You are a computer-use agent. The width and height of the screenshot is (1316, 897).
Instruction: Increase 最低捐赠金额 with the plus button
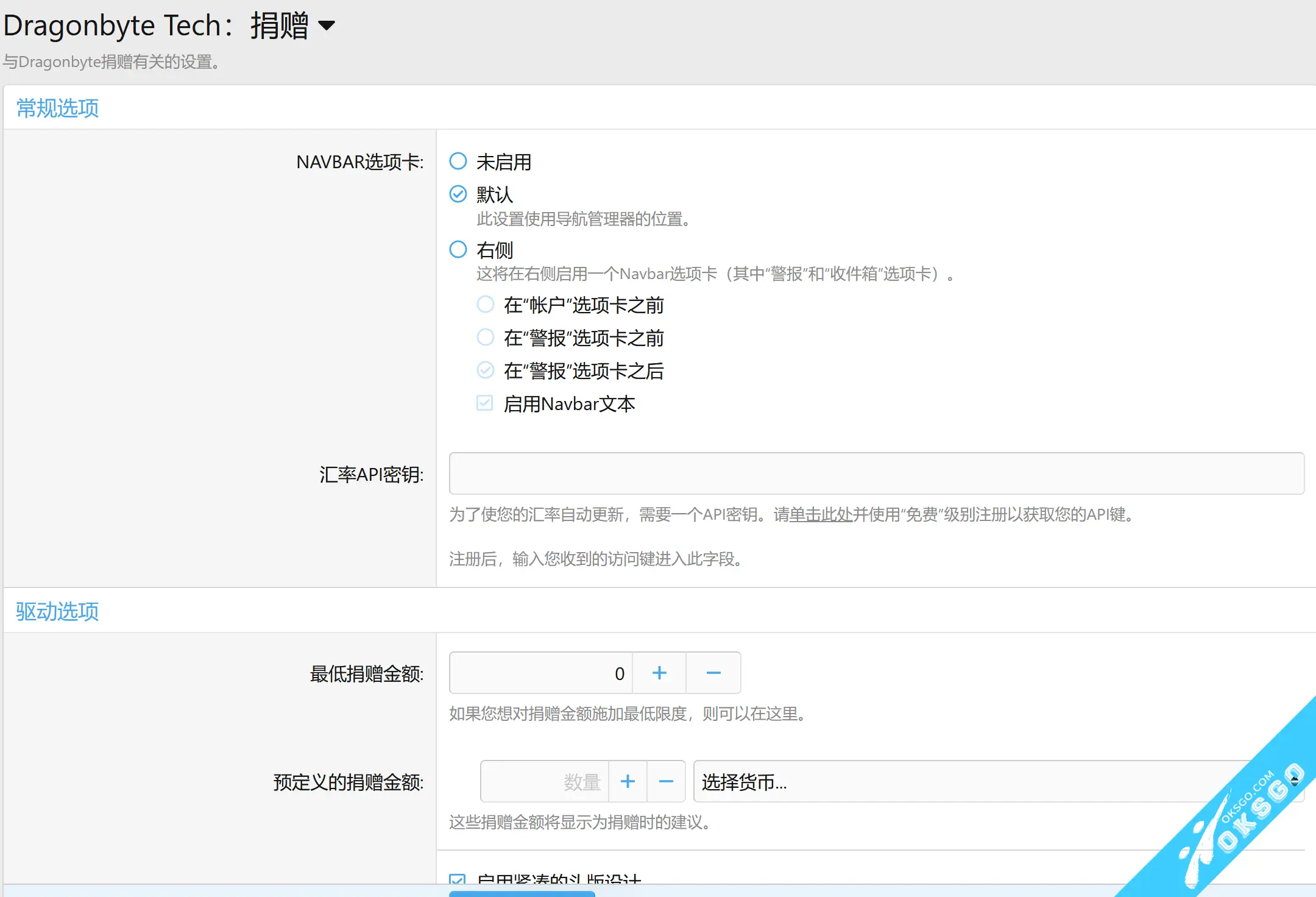point(659,673)
